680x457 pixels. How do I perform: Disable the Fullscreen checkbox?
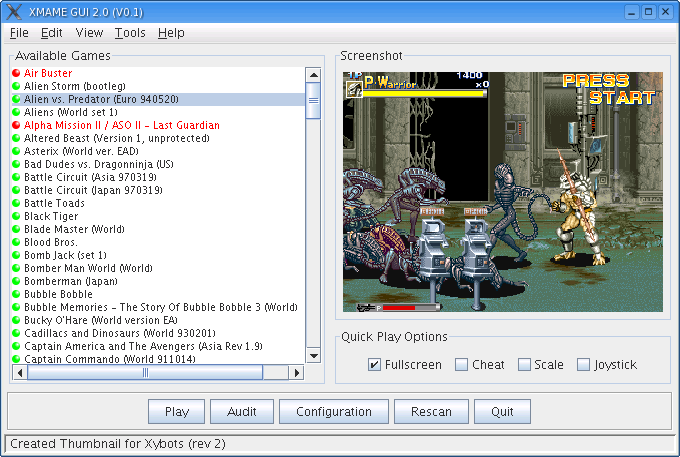(374, 365)
